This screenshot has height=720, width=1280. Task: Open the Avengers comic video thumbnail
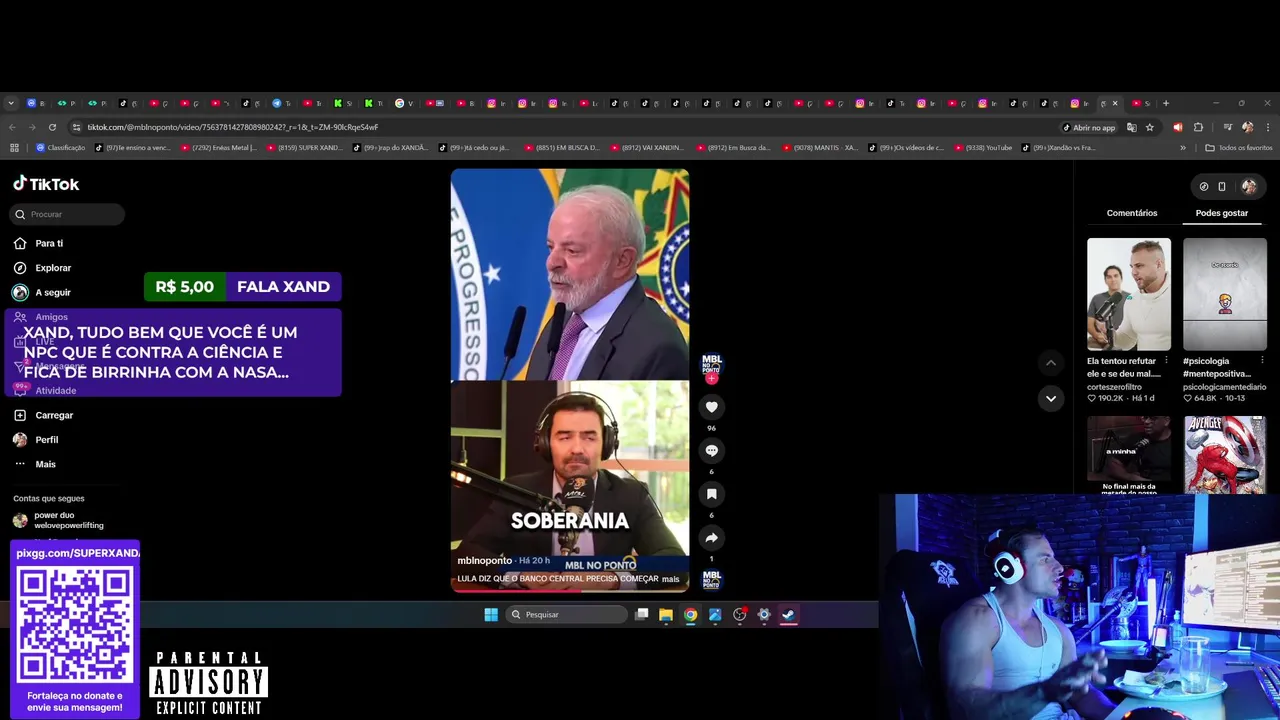click(x=1224, y=455)
